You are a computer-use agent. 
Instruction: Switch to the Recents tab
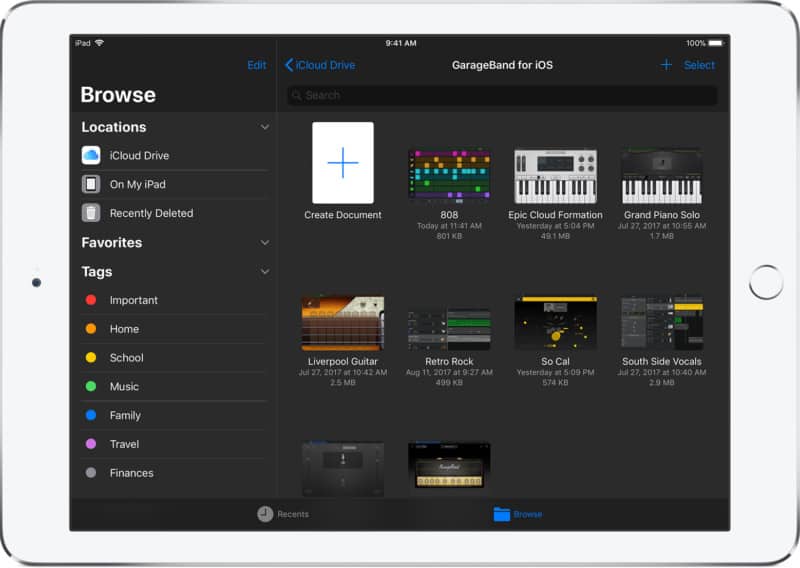pyautogui.click(x=283, y=514)
